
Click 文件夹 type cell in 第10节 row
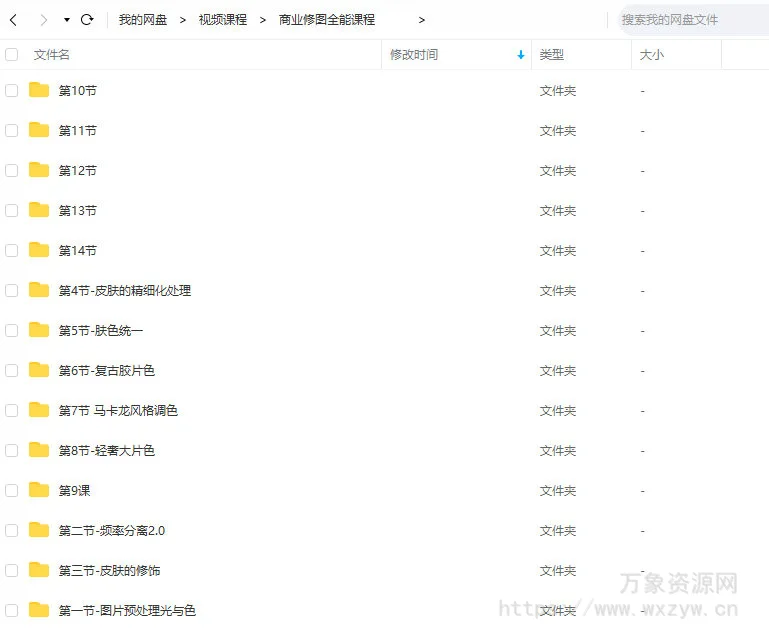click(x=558, y=91)
